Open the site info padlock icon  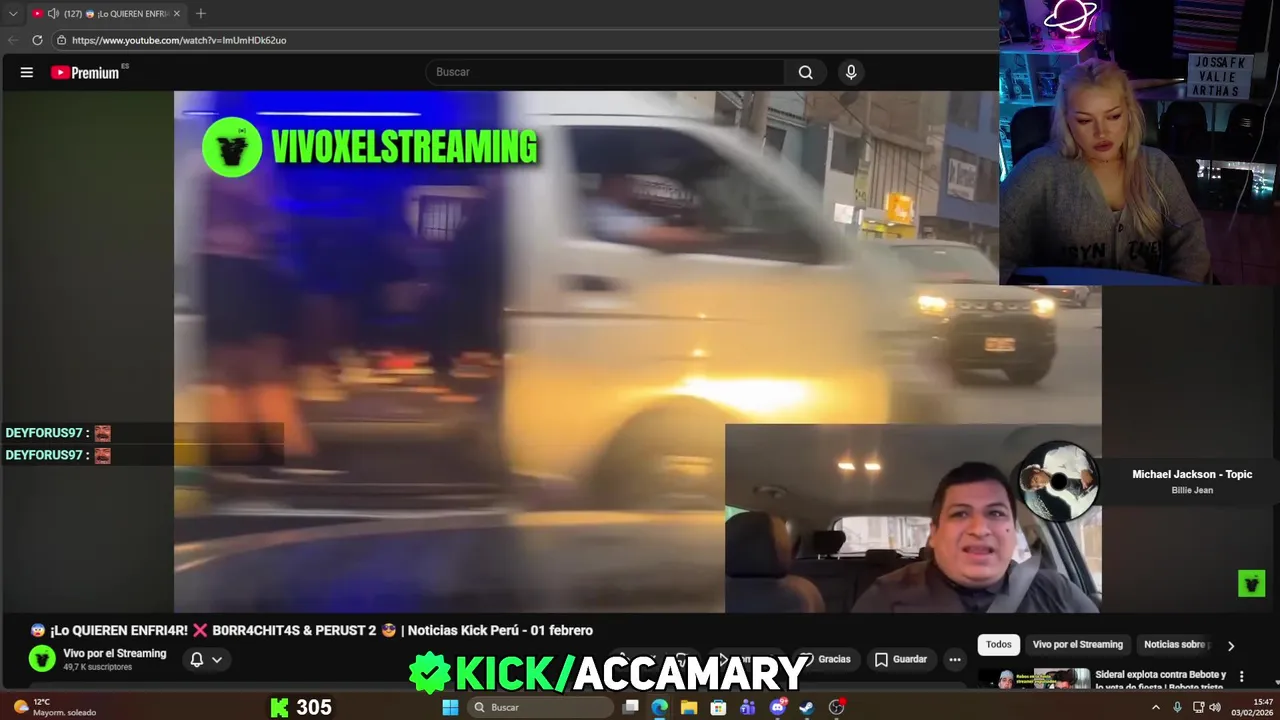[x=61, y=40]
